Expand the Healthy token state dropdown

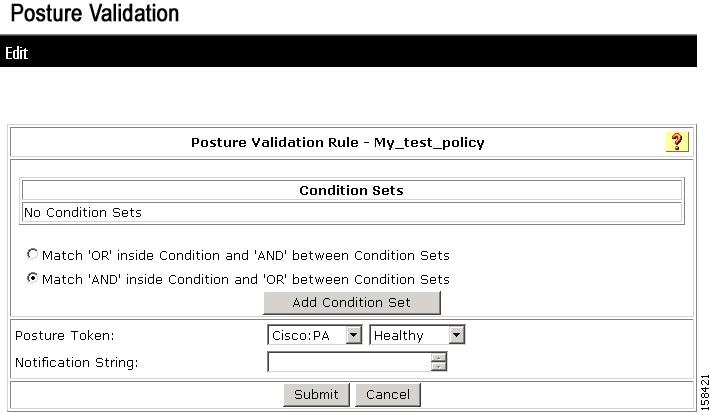click(x=456, y=336)
